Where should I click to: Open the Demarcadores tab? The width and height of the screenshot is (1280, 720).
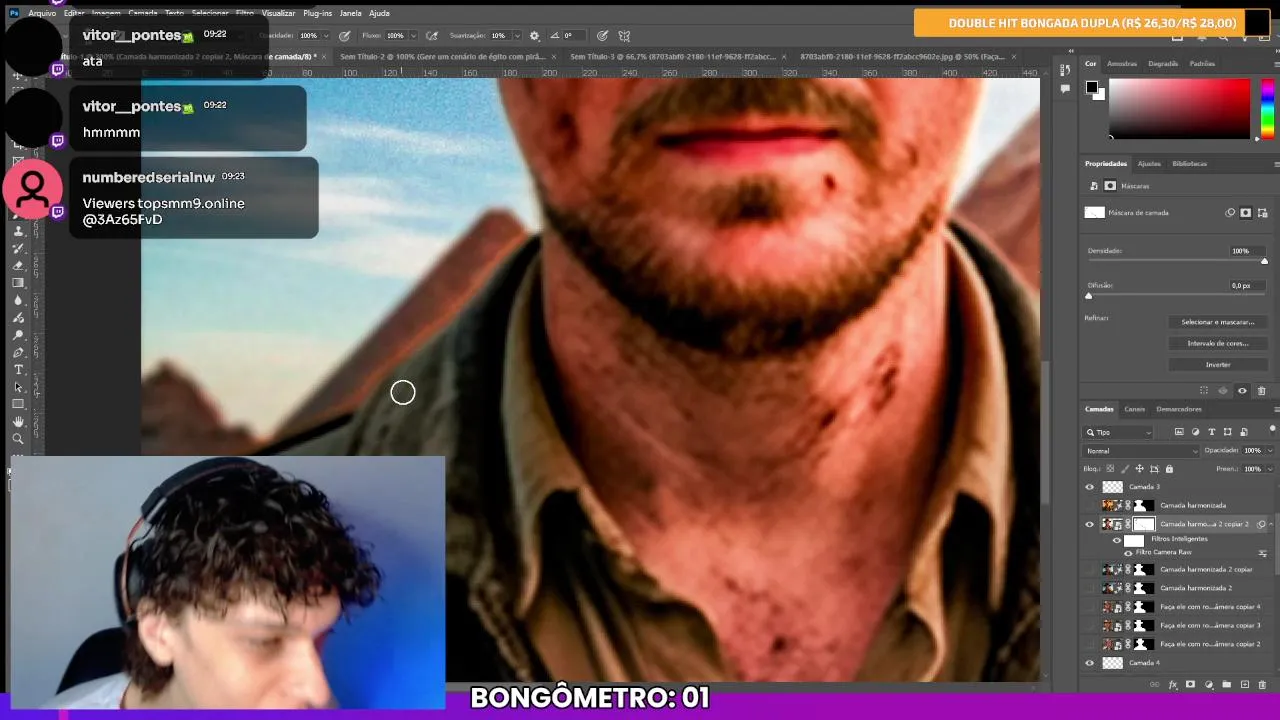pos(1179,409)
